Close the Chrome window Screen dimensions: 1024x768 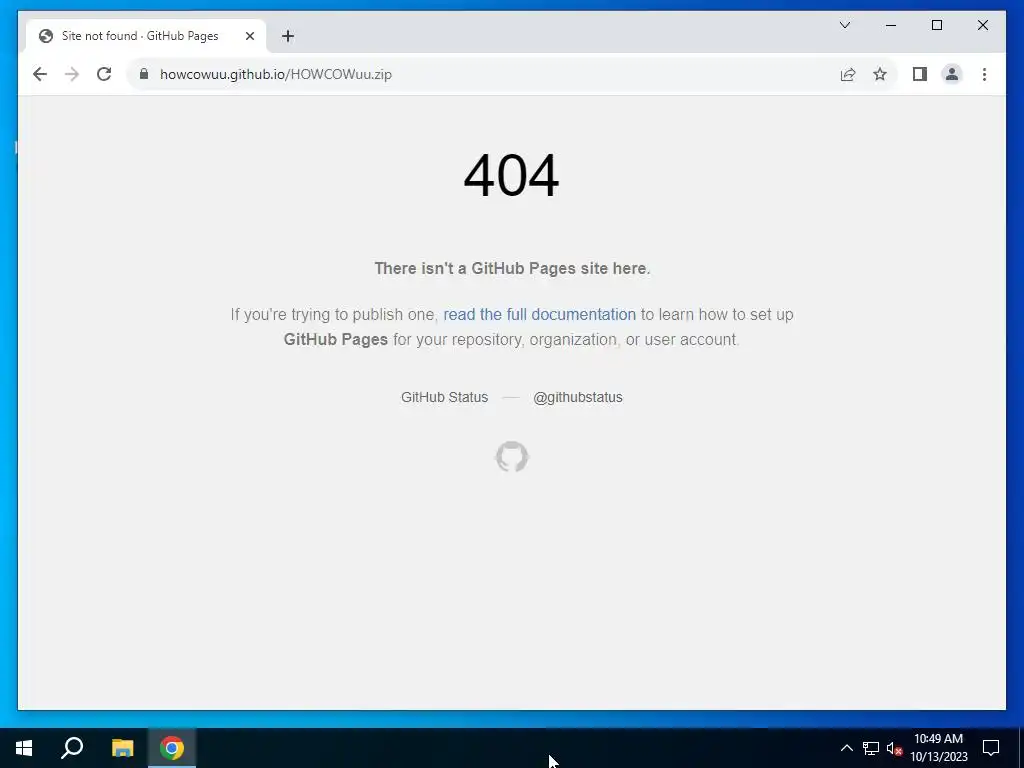click(982, 25)
